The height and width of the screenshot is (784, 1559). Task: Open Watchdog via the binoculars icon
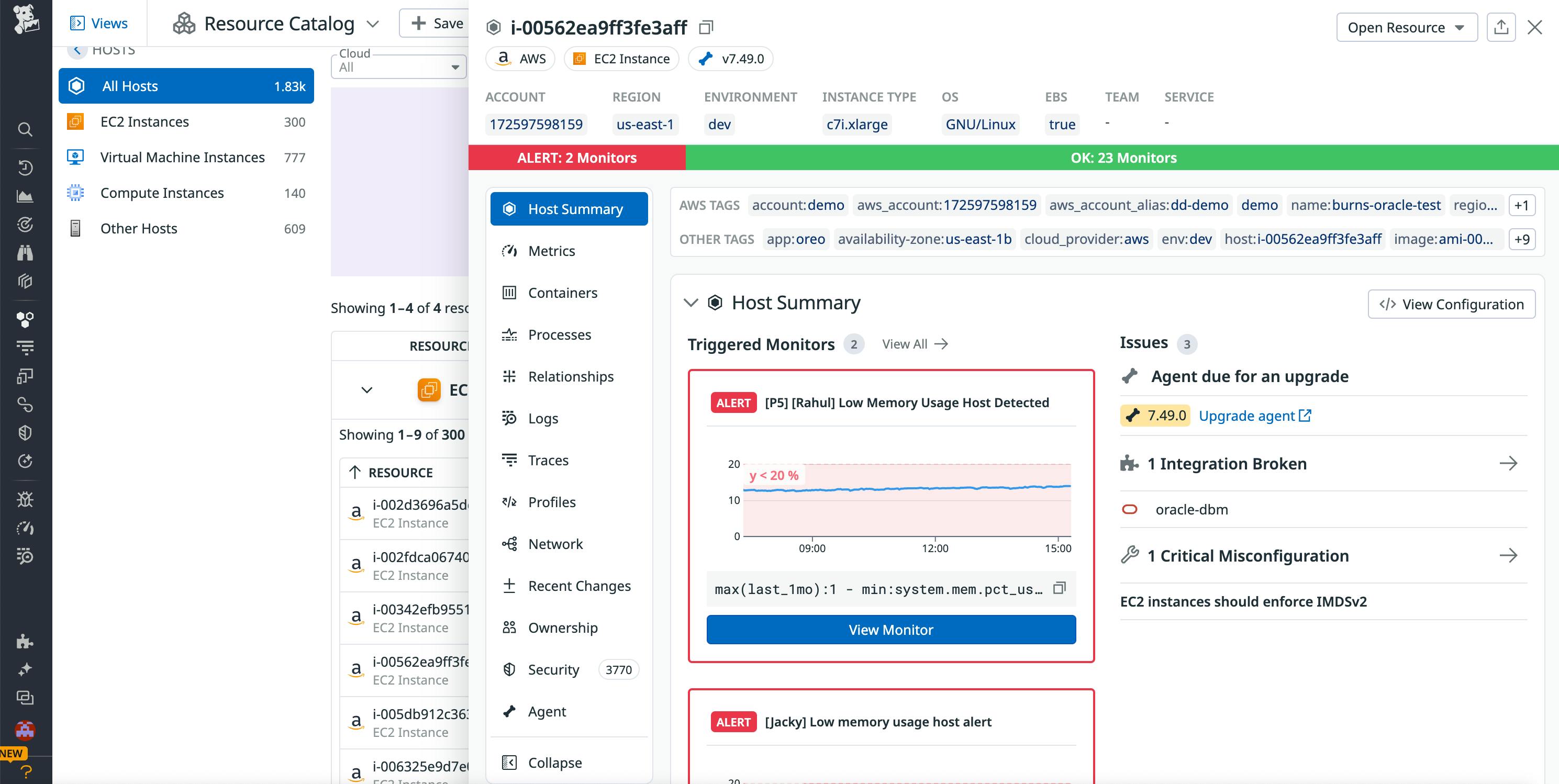pyautogui.click(x=25, y=253)
